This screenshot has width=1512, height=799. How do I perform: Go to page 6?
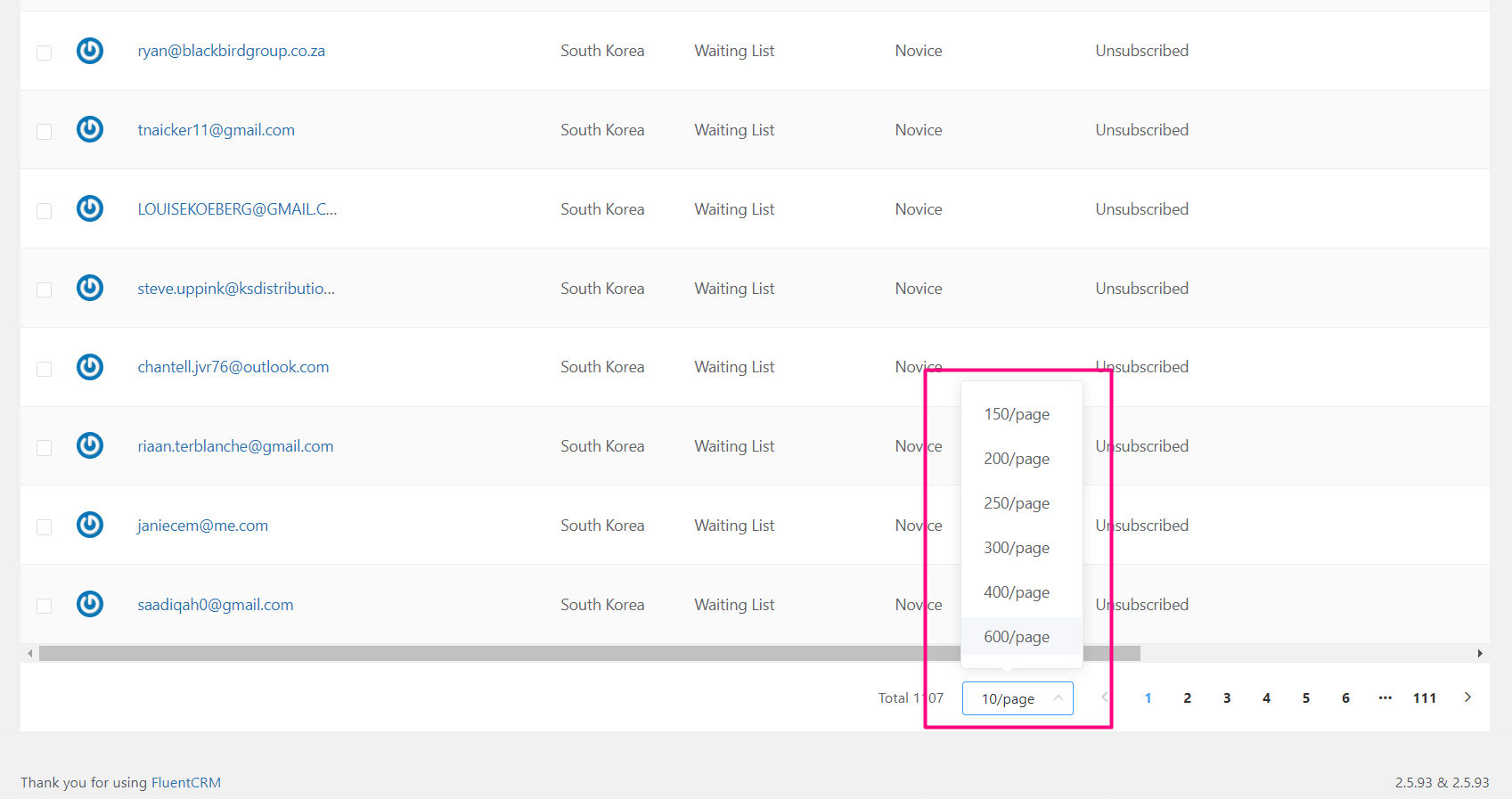(x=1345, y=698)
